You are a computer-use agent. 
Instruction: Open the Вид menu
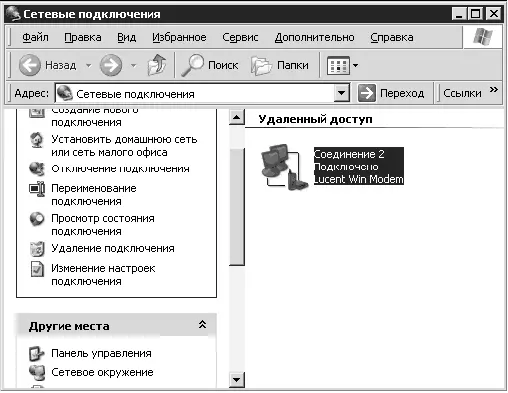coord(127,37)
